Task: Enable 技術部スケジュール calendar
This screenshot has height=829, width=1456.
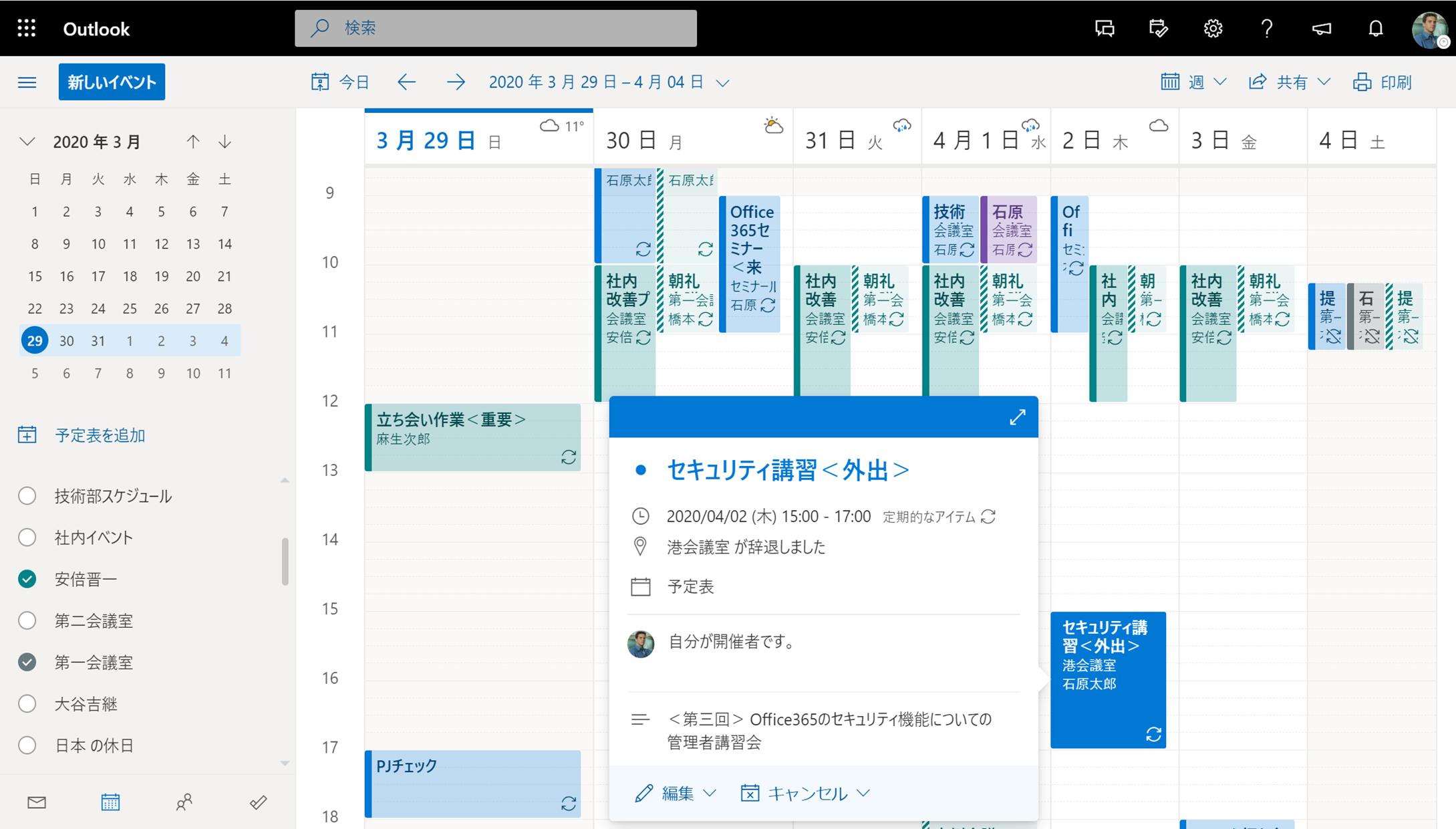Action: (27, 496)
